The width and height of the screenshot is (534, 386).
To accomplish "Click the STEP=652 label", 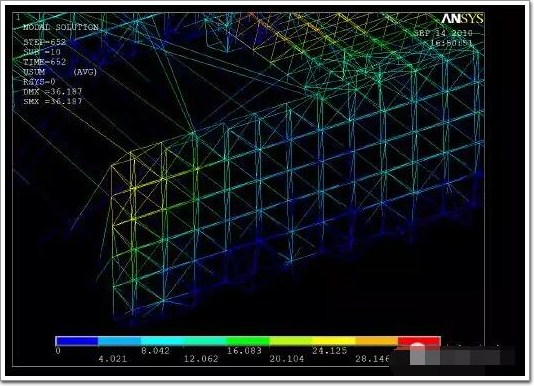I will pyautogui.click(x=44, y=42).
